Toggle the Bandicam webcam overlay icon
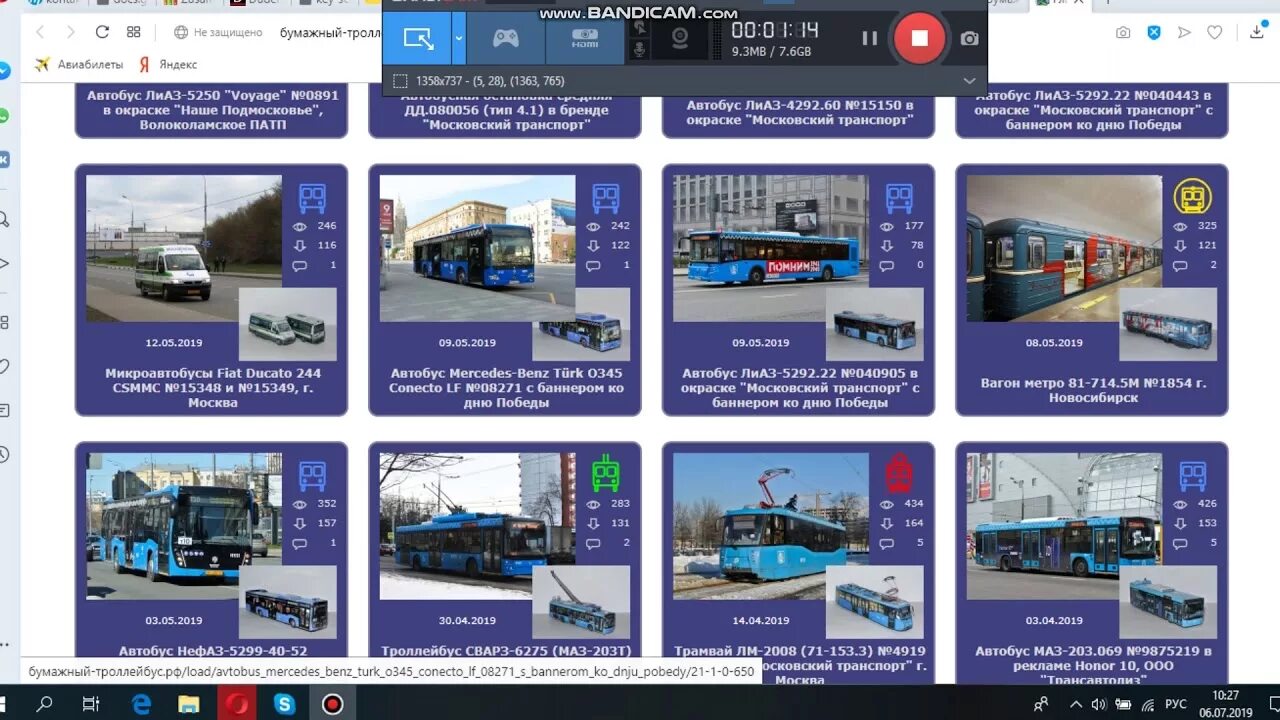The image size is (1280, 720). 680,38
